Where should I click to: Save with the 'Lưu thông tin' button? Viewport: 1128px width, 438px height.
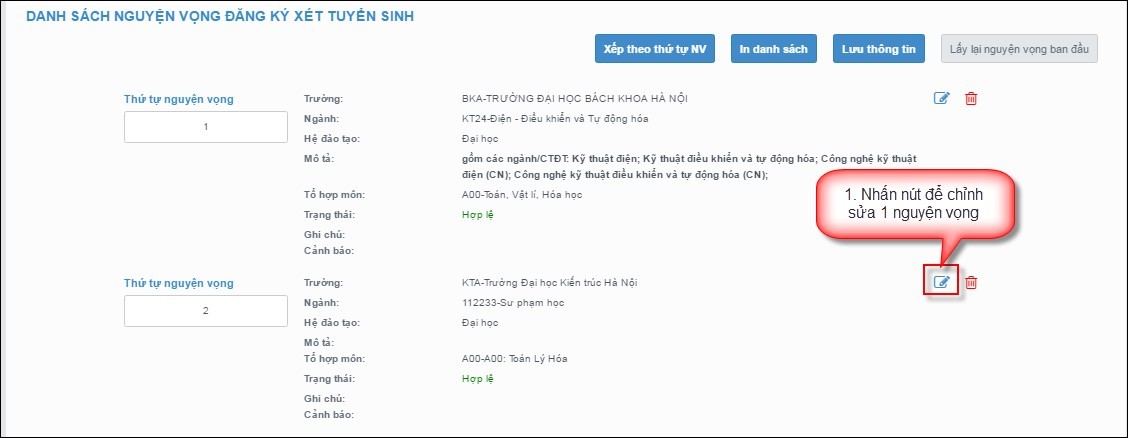pyautogui.click(x=878, y=48)
